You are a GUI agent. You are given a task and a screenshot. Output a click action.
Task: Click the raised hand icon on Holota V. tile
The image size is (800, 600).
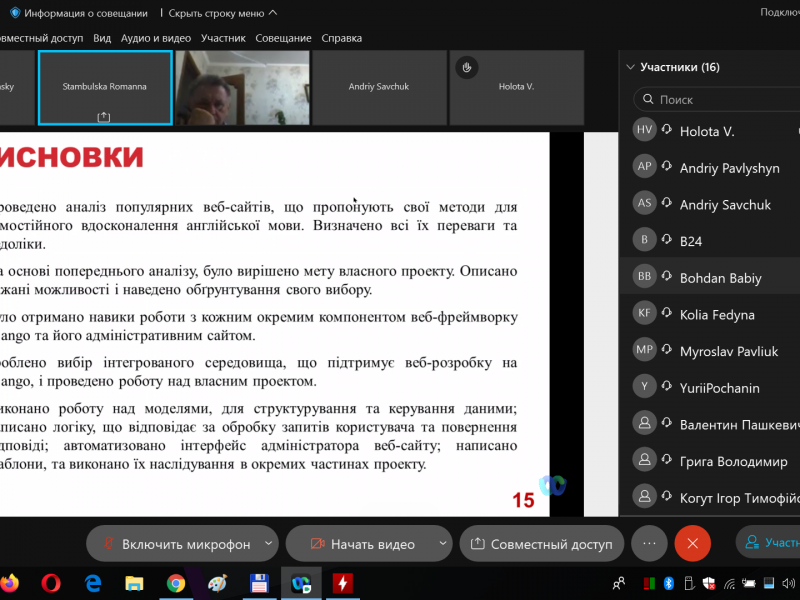(465, 67)
